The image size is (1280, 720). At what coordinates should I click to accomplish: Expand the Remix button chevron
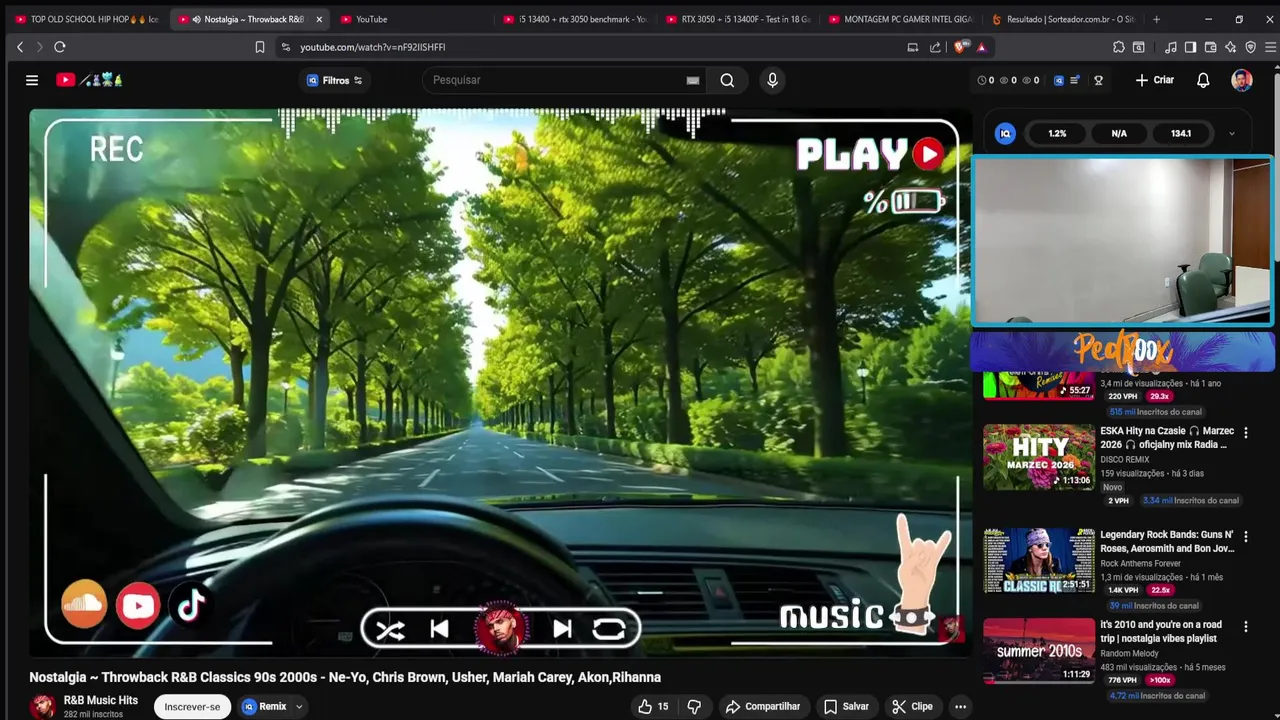298,706
